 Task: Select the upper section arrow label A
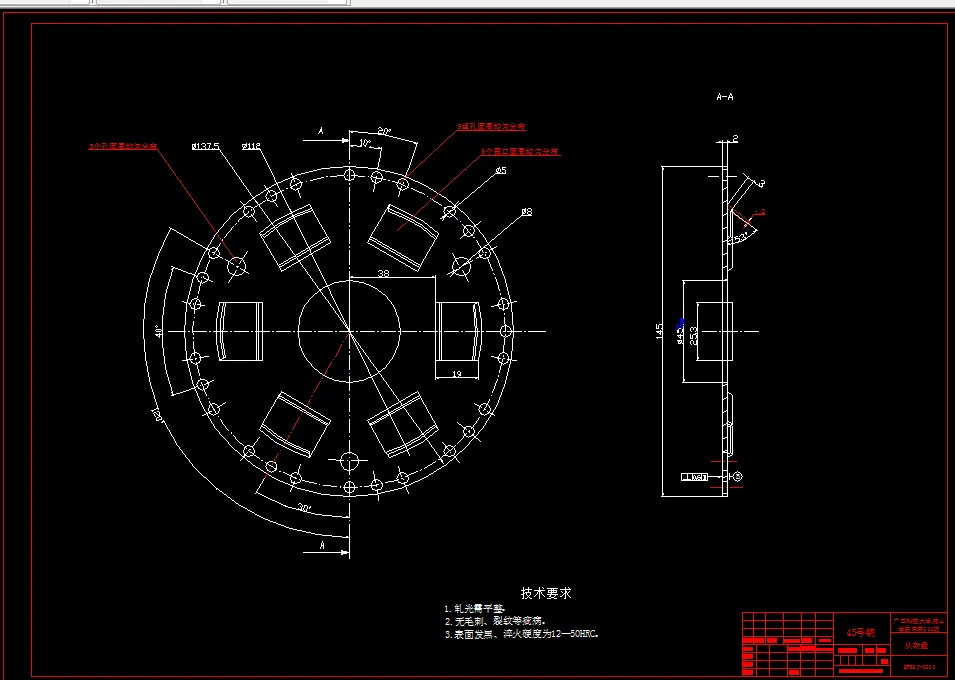click(x=321, y=130)
